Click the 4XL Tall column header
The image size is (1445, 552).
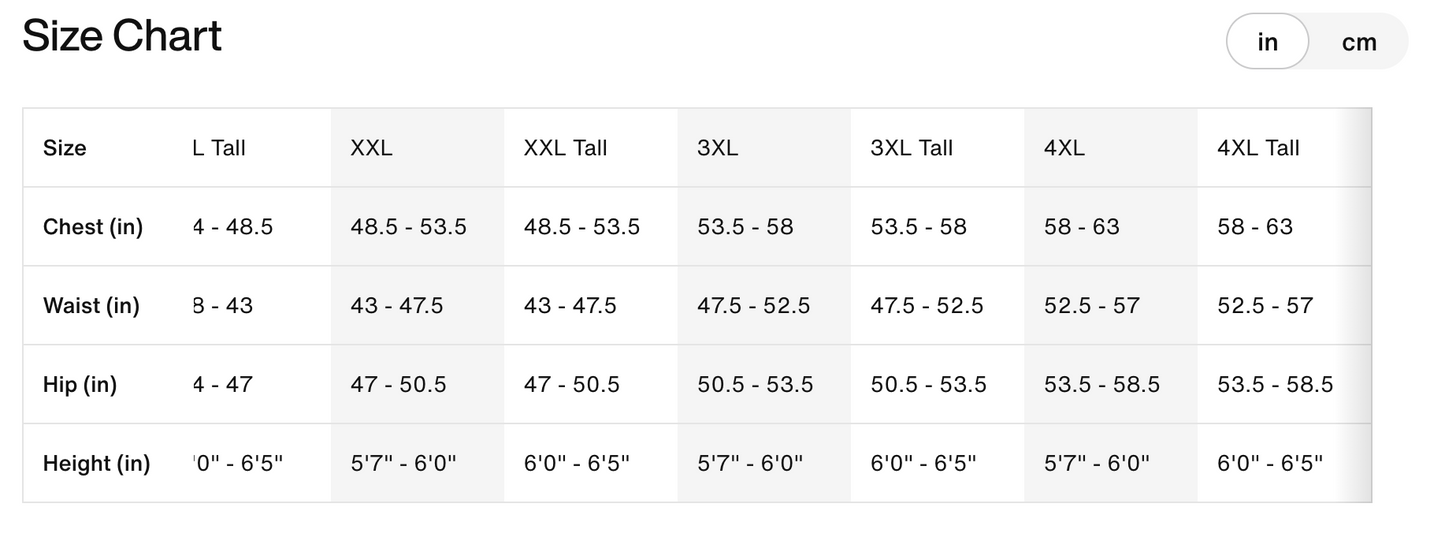point(1258,148)
